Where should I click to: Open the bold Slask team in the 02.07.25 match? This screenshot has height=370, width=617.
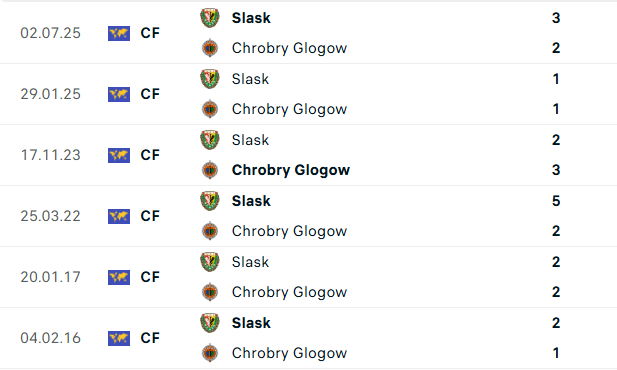251,18
